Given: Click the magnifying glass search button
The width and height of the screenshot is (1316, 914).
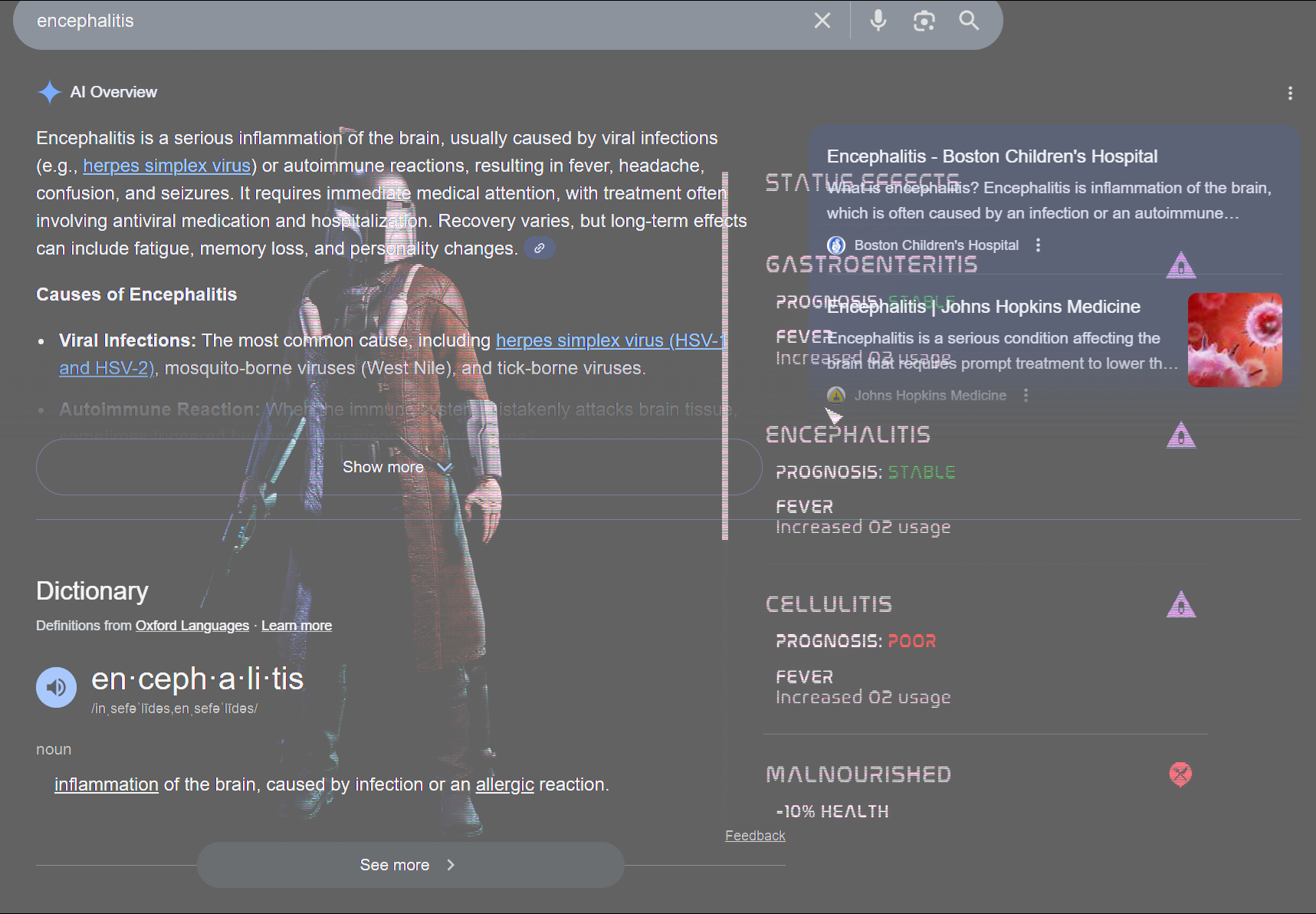Looking at the screenshot, I should pyautogui.click(x=969, y=21).
